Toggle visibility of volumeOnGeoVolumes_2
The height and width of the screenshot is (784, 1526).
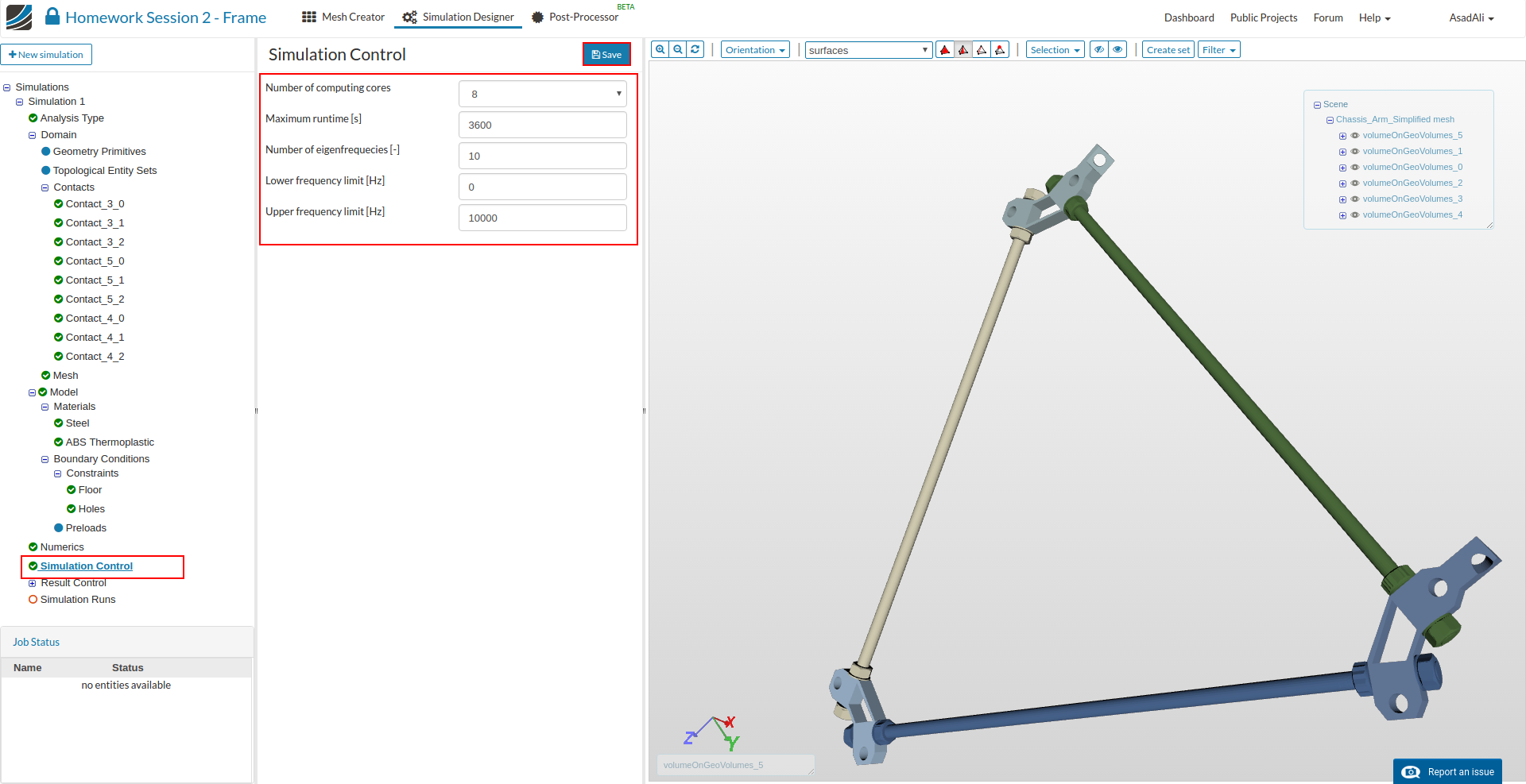pos(1355,183)
